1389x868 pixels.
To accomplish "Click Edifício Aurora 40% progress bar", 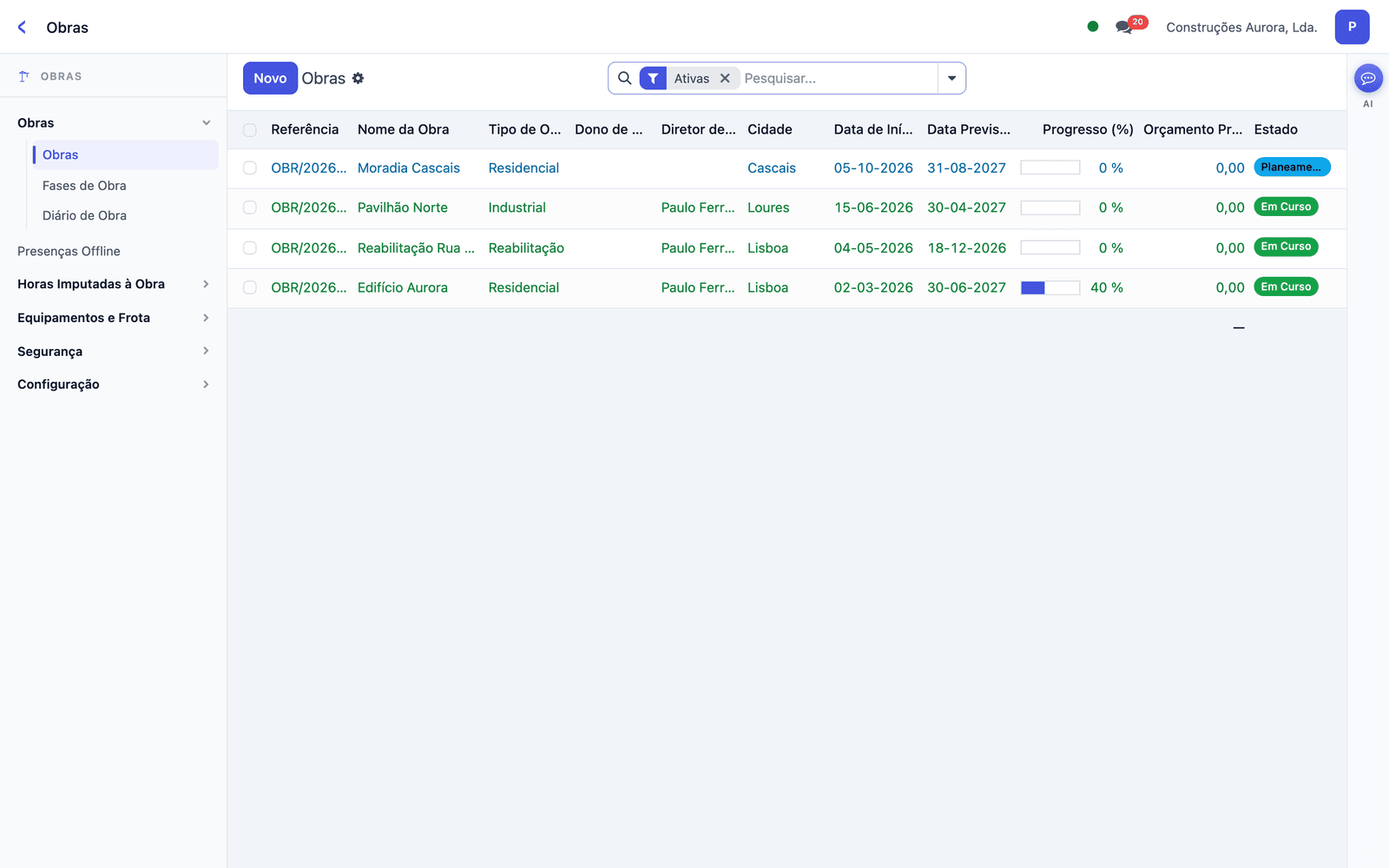I will (x=1050, y=287).
